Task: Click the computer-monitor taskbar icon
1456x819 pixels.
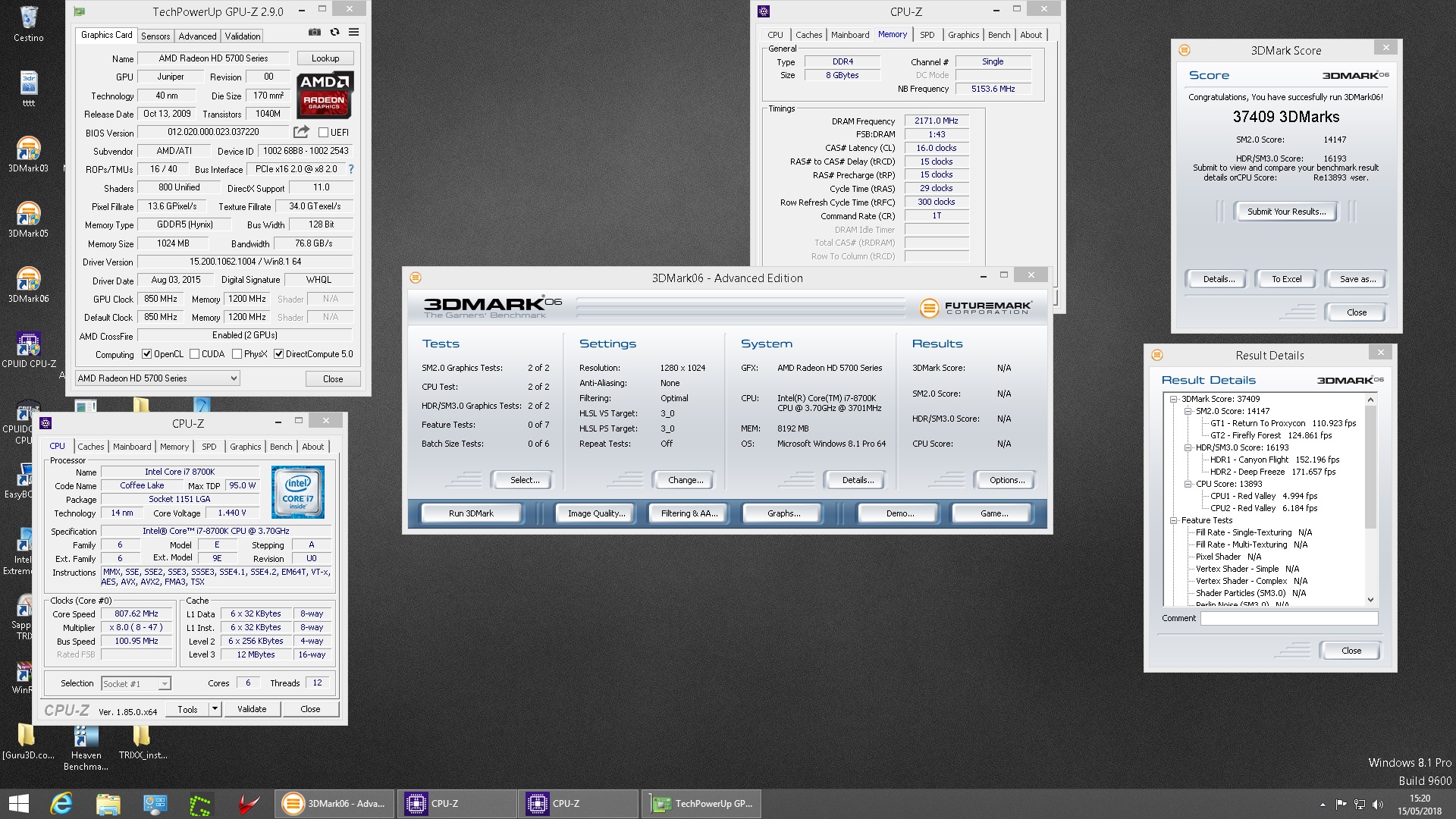Action: coord(155,804)
